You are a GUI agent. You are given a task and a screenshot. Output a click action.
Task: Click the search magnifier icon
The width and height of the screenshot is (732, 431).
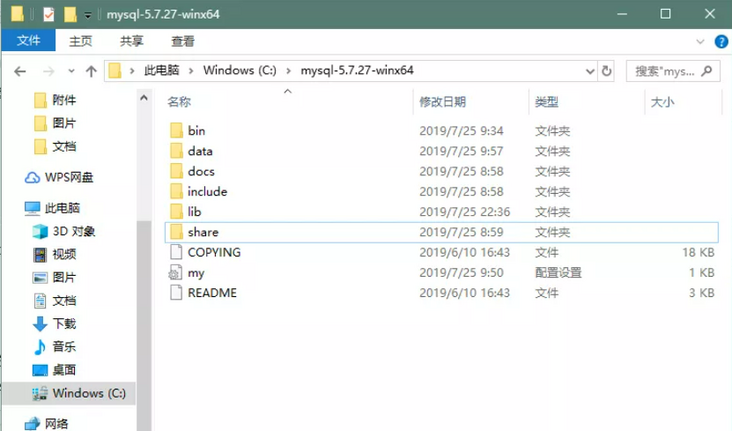click(x=707, y=71)
